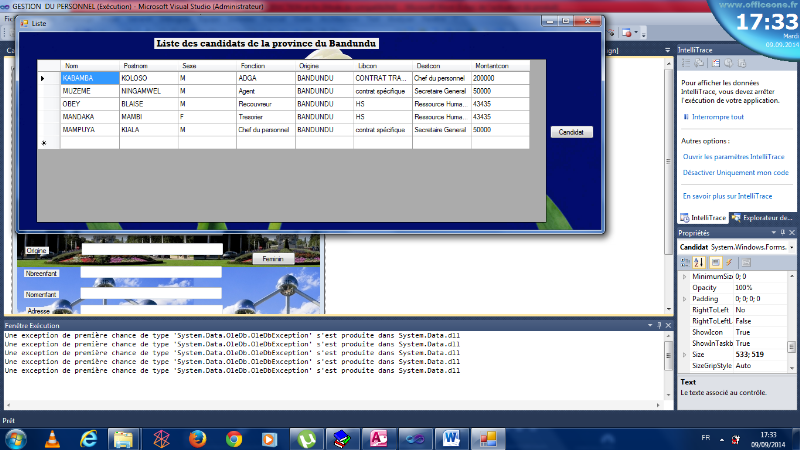
Task: Click the Recouvreur fonction cell
Action: tap(266, 104)
